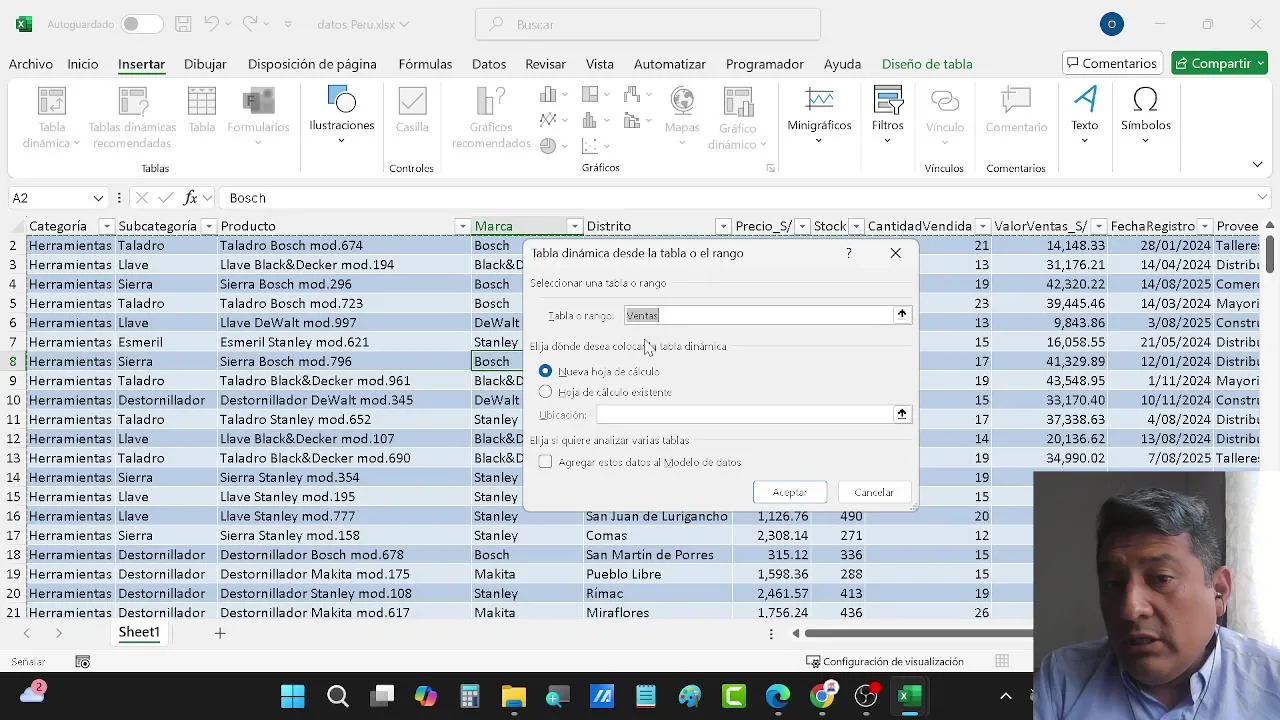Viewport: 1280px width, 720px height.
Task: Insert a Tabla from the ribbon
Action: pyautogui.click(x=202, y=110)
